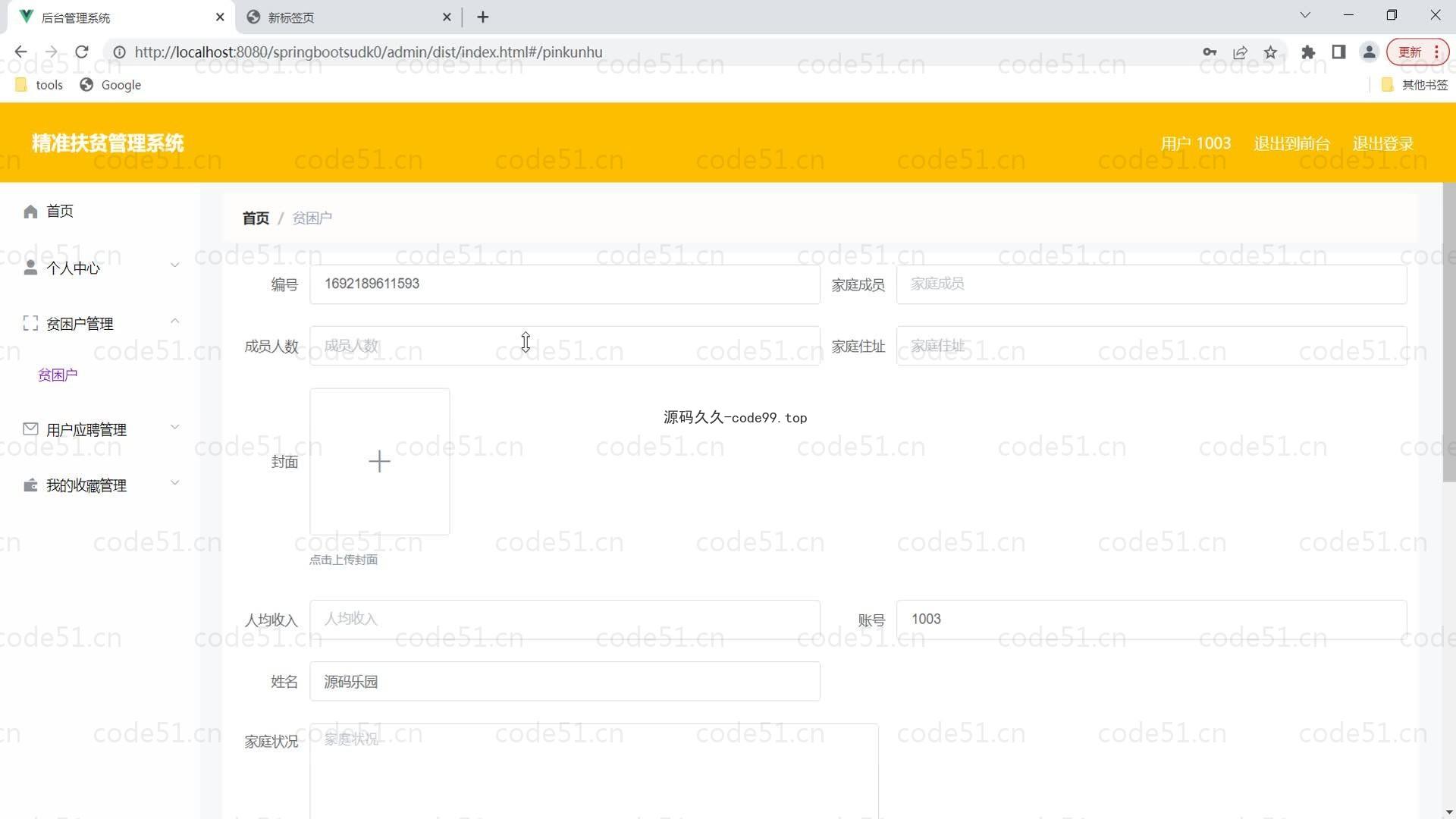Click the page vertical scrollbar thumb
Screen dimensions: 1456x819
coord(1448,332)
